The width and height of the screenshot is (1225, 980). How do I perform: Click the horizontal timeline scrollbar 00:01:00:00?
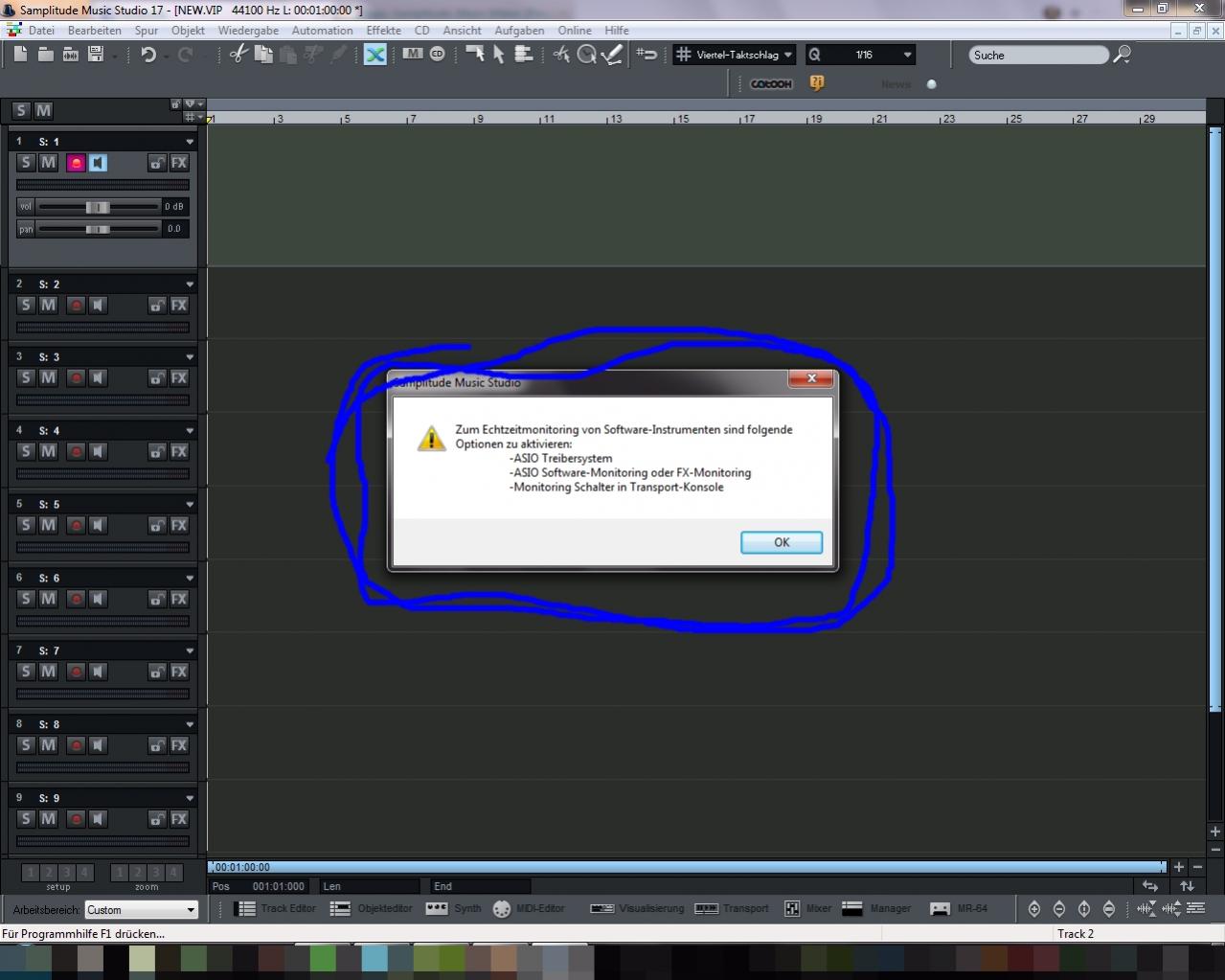(x=687, y=867)
